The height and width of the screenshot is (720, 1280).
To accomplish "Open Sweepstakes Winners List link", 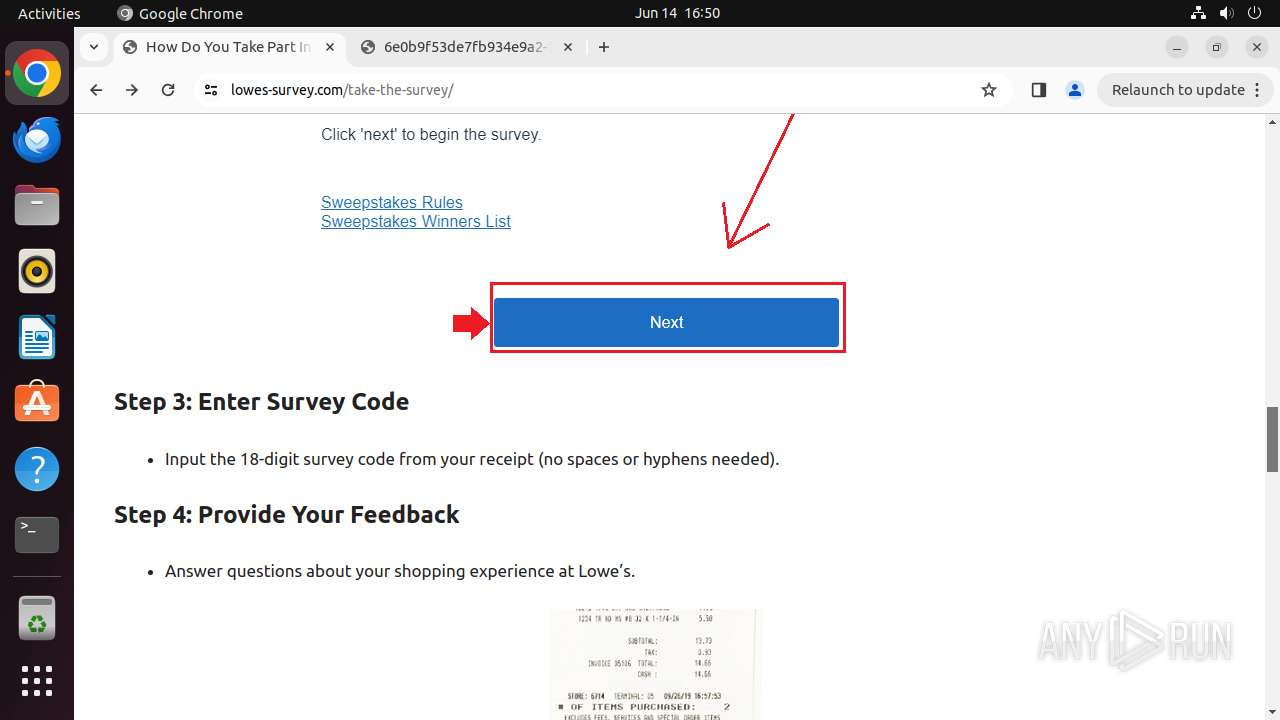I will [x=416, y=221].
